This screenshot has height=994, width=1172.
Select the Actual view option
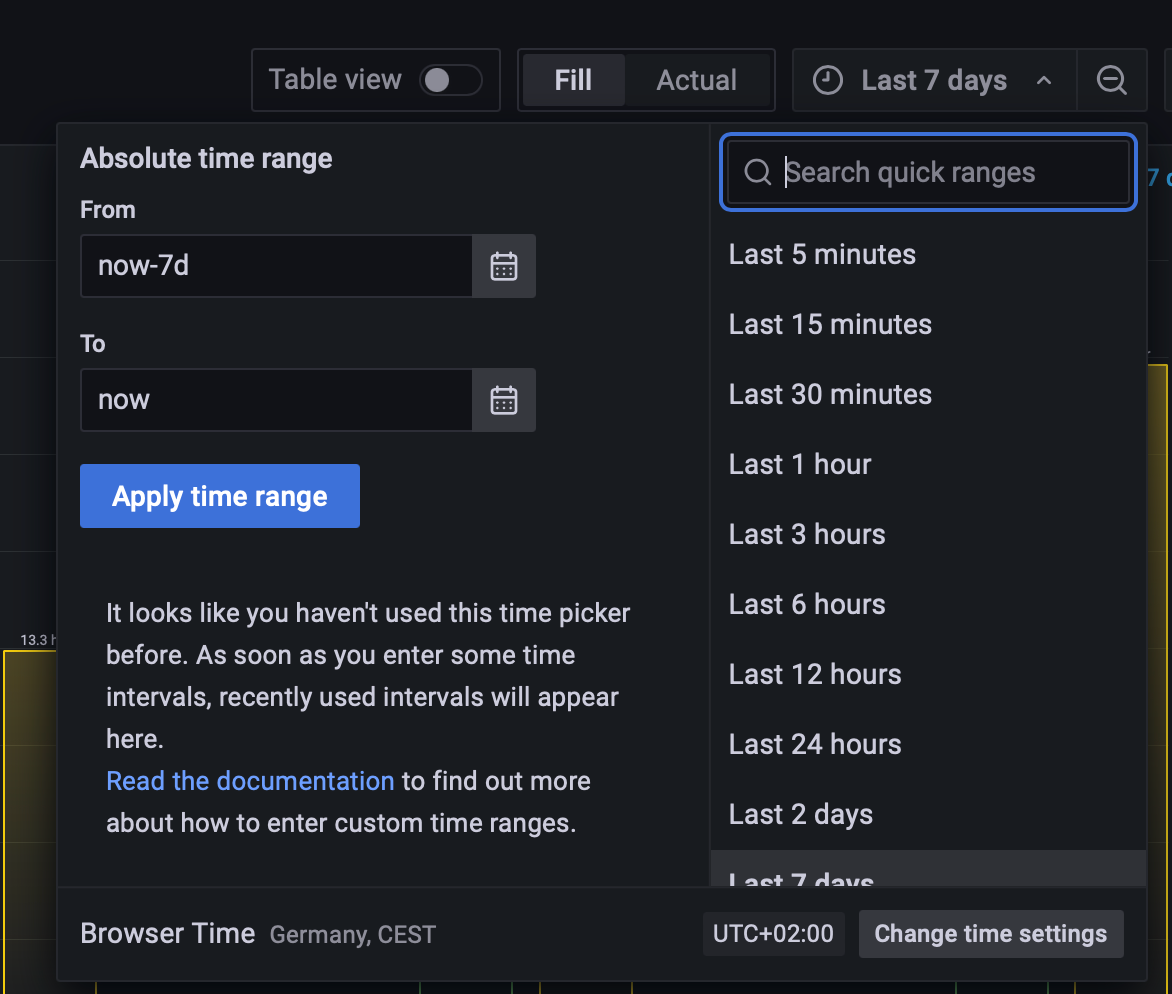point(696,80)
